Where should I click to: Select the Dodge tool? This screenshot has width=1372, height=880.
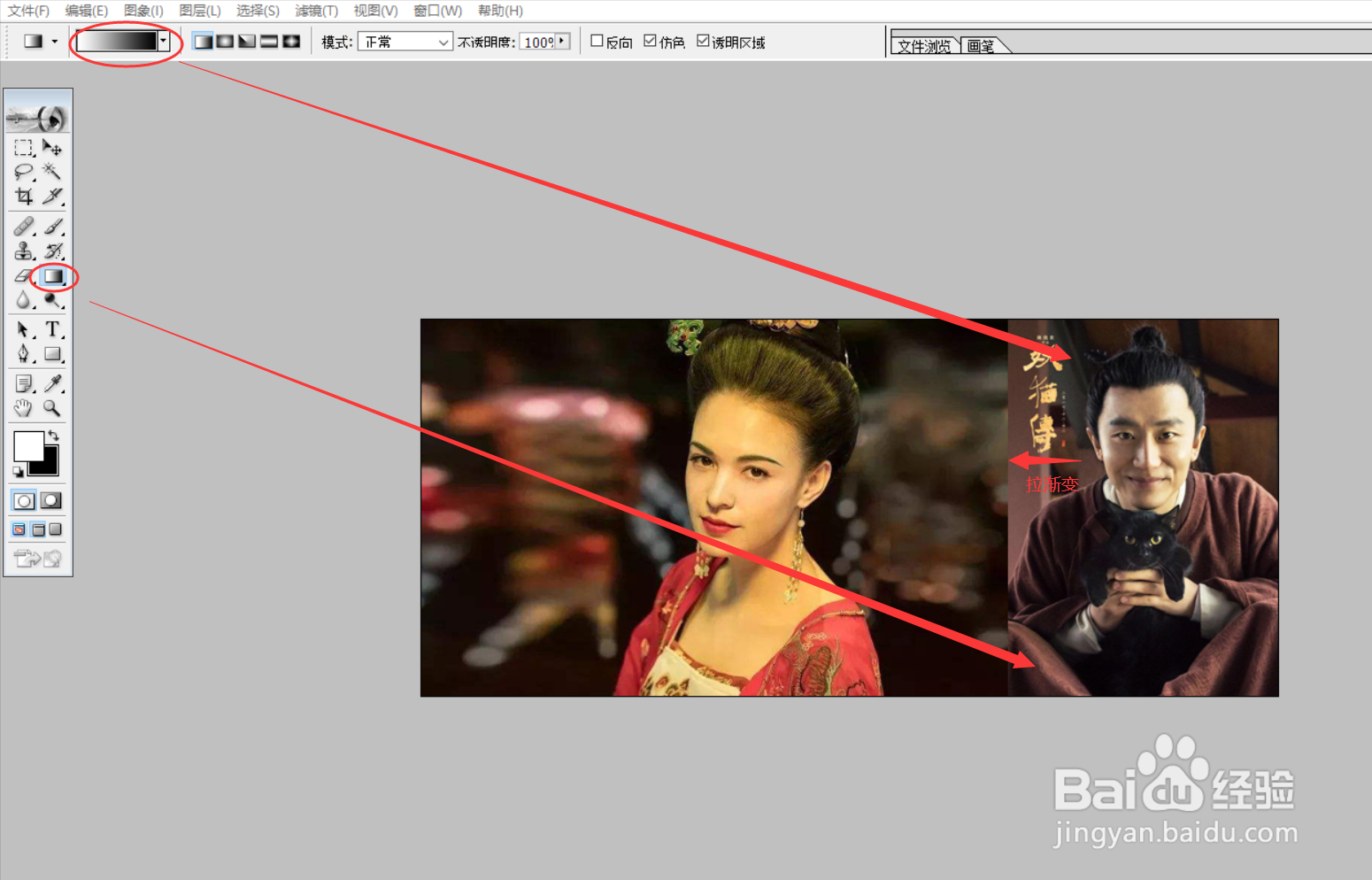53,301
